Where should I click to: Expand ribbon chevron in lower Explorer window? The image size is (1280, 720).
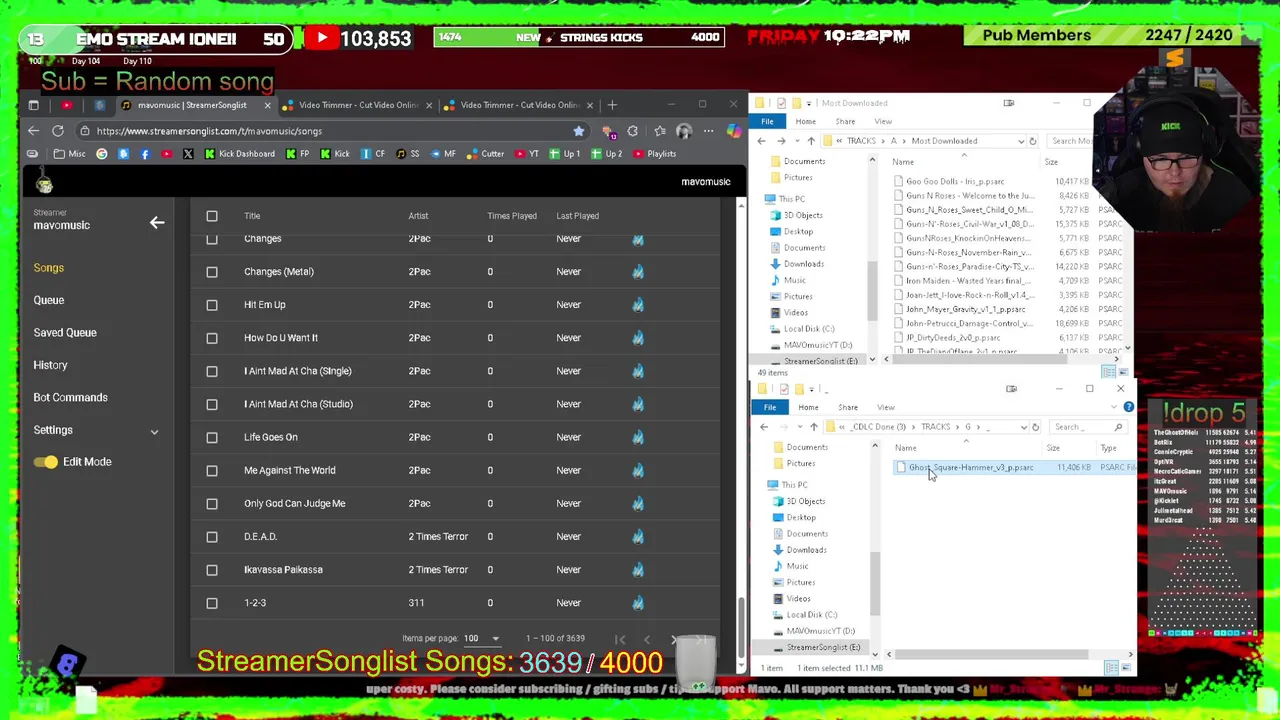click(x=1114, y=407)
